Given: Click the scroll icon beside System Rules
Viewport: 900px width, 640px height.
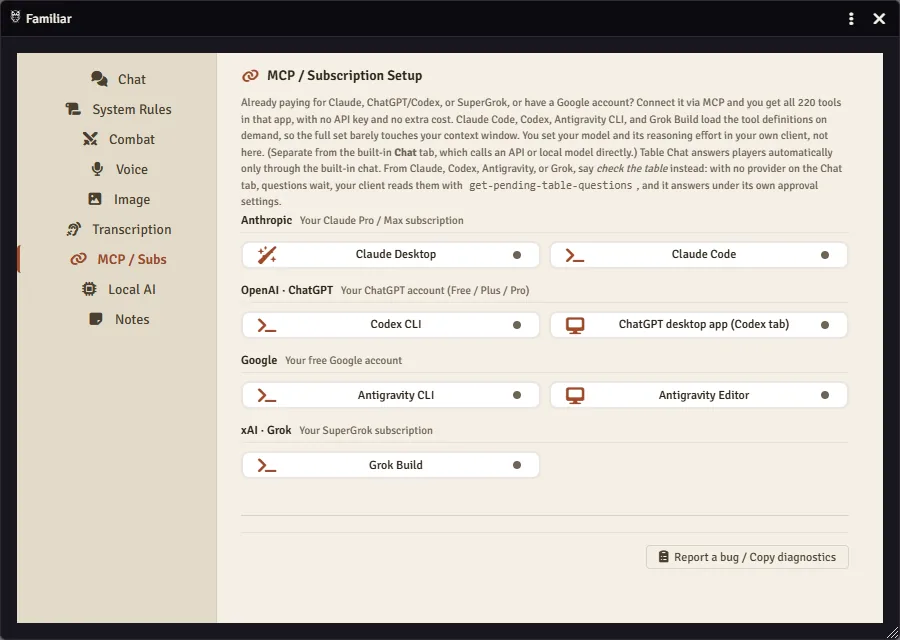Looking at the screenshot, I should [73, 109].
